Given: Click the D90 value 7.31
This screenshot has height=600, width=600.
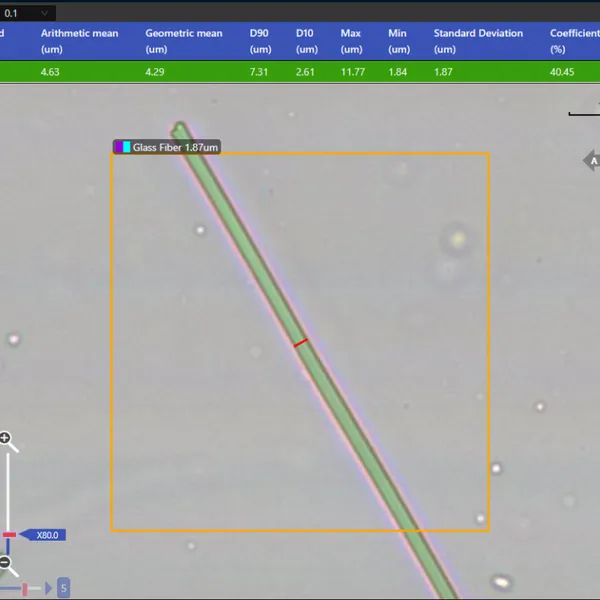Looking at the screenshot, I should (259, 72).
